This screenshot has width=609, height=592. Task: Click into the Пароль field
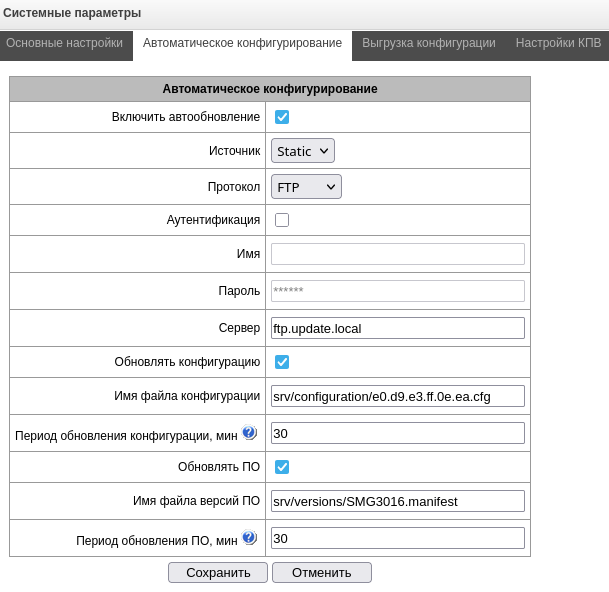pos(397,291)
